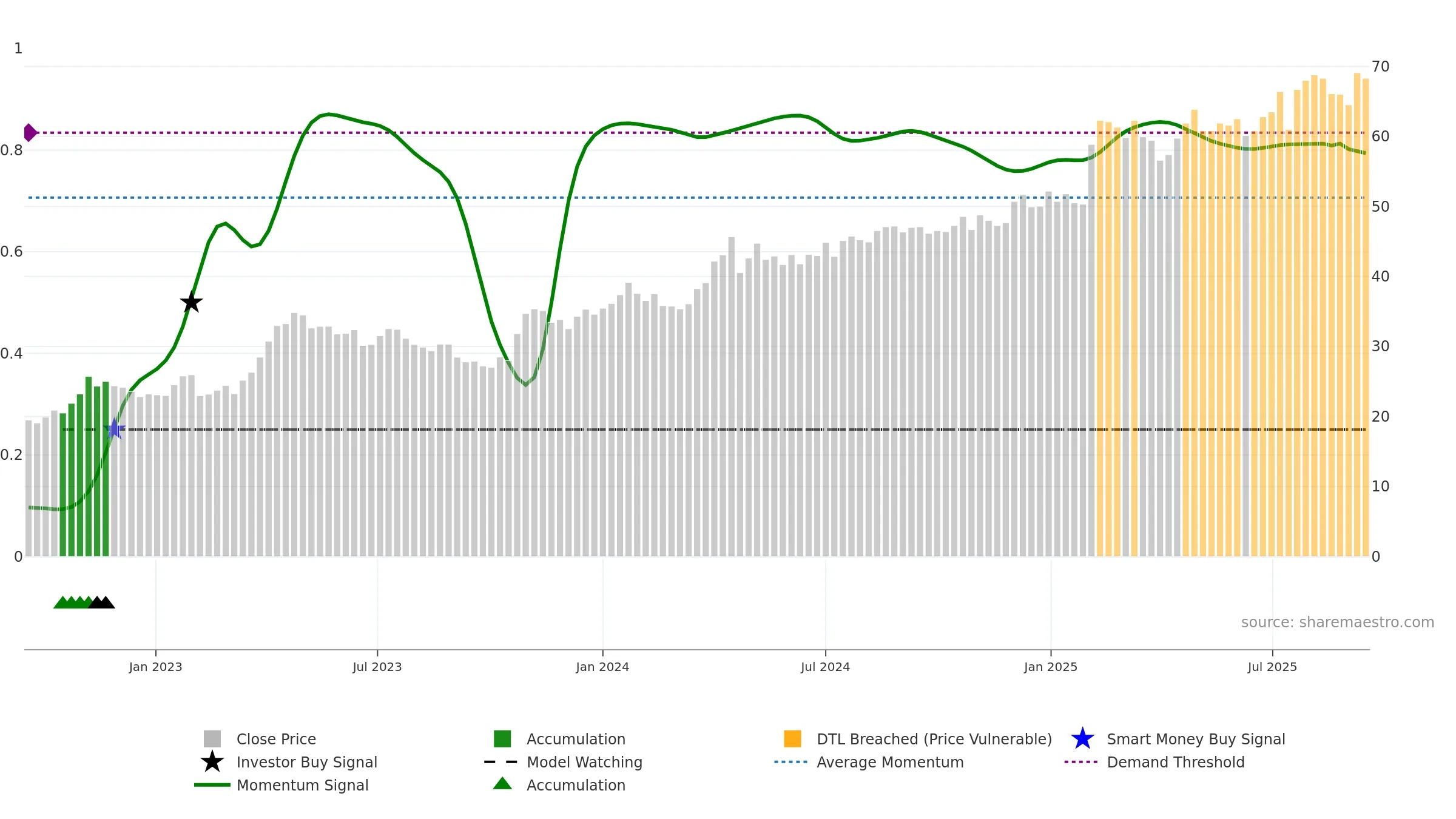Click the left axis value 0.4
The width and height of the screenshot is (1456, 819).
tap(12, 354)
